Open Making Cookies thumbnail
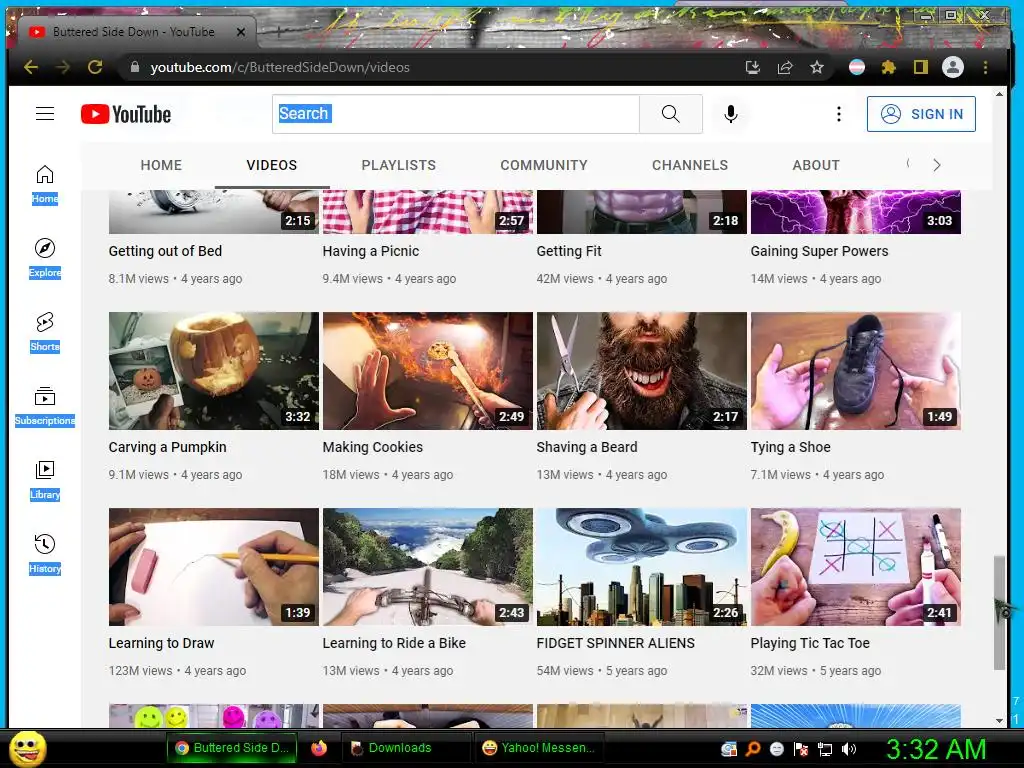Viewport: 1024px width, 768px height. tap(428, 371)
